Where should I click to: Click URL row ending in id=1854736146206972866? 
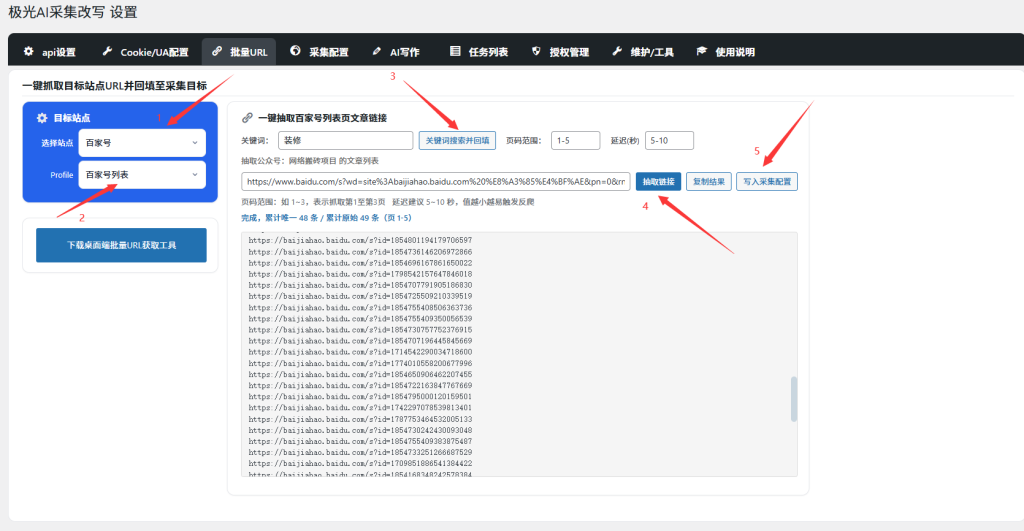[360, 251]
